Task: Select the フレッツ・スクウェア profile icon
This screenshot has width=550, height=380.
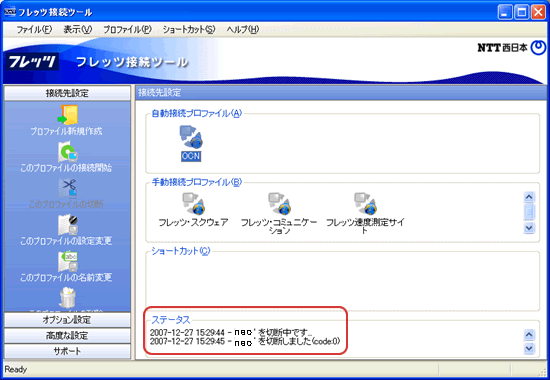Action: 194,204
